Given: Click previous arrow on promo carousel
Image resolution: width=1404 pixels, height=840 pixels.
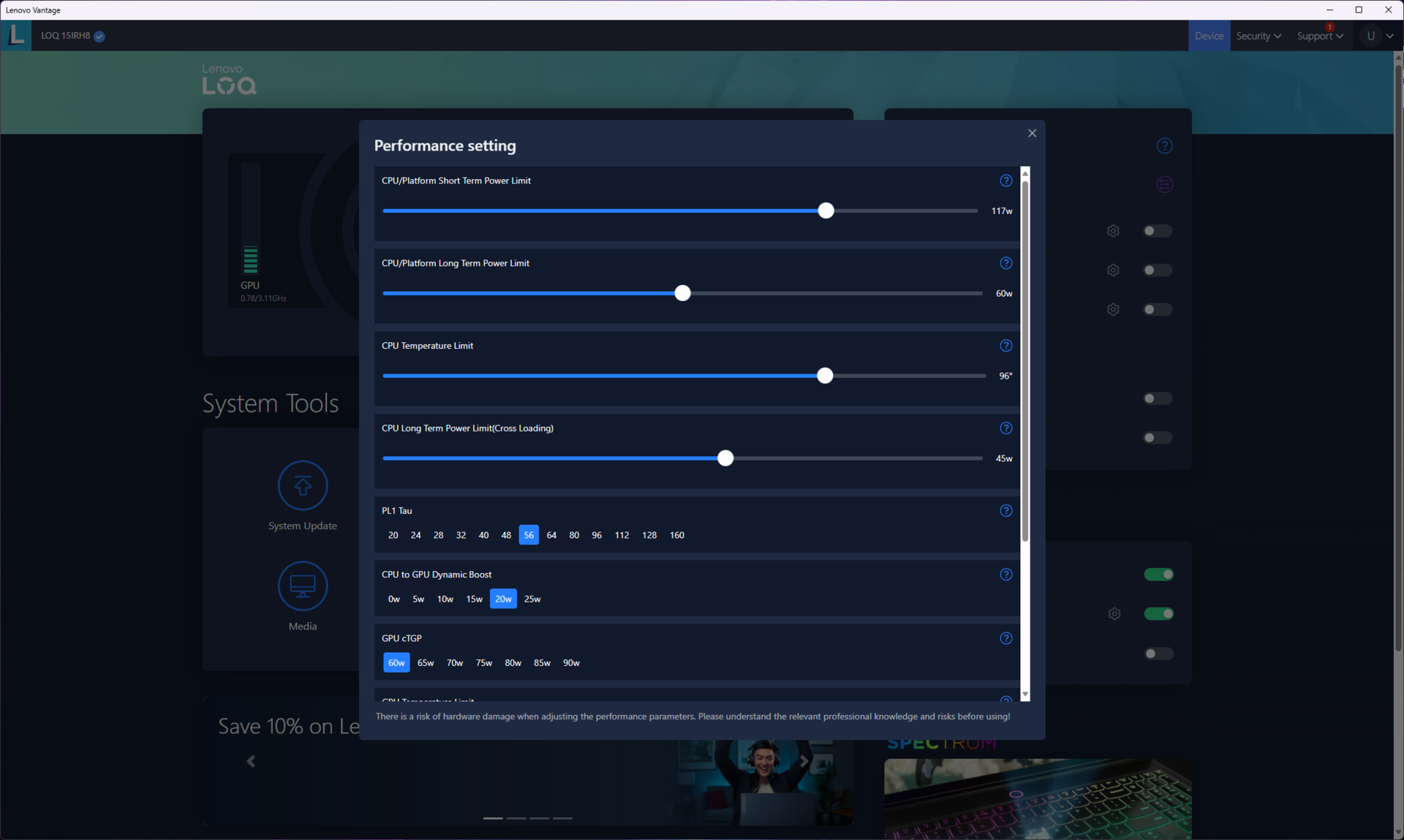Looking at the screenshot, I should tap(251, 761).
